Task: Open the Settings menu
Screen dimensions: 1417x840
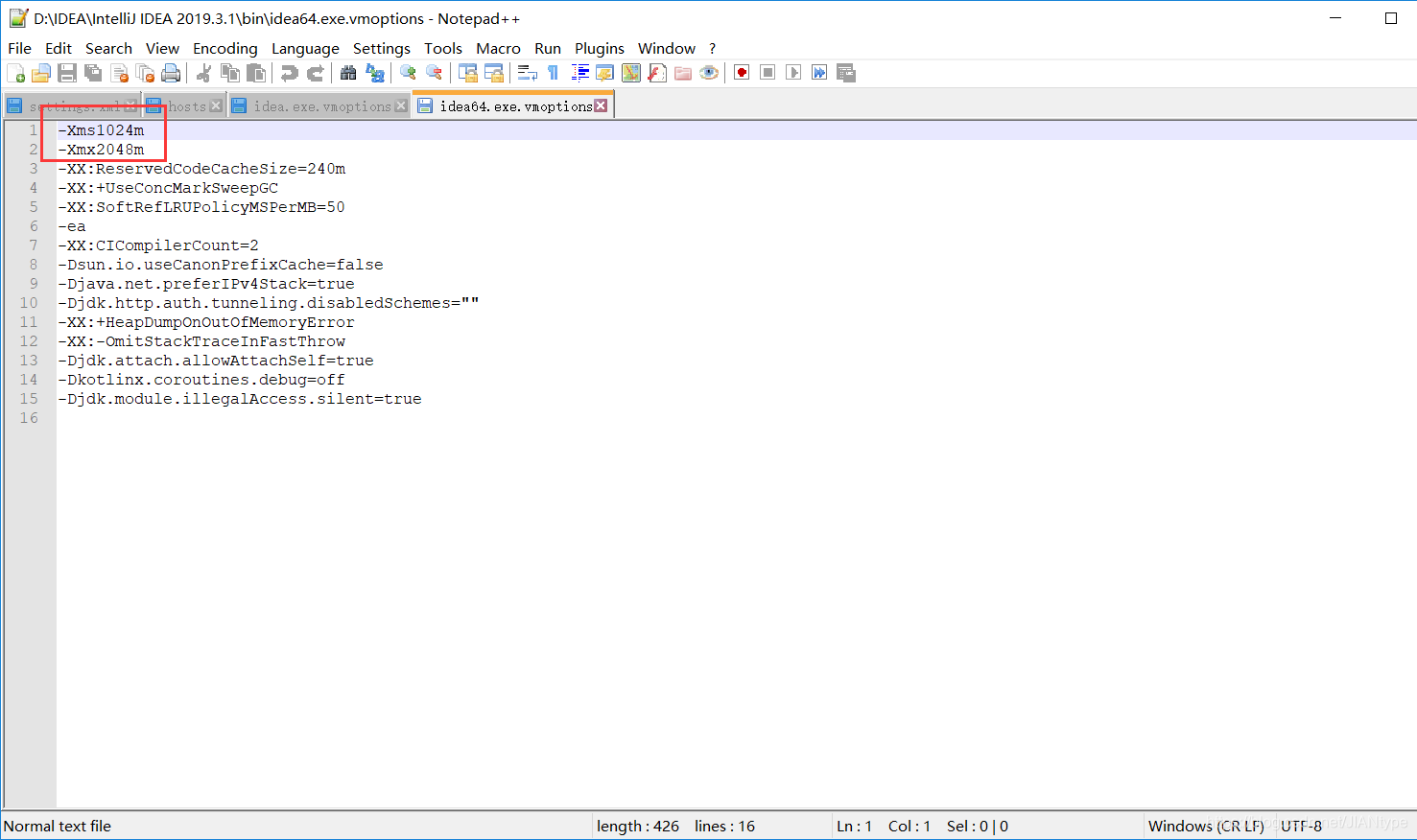Action: tap(382, 48)
